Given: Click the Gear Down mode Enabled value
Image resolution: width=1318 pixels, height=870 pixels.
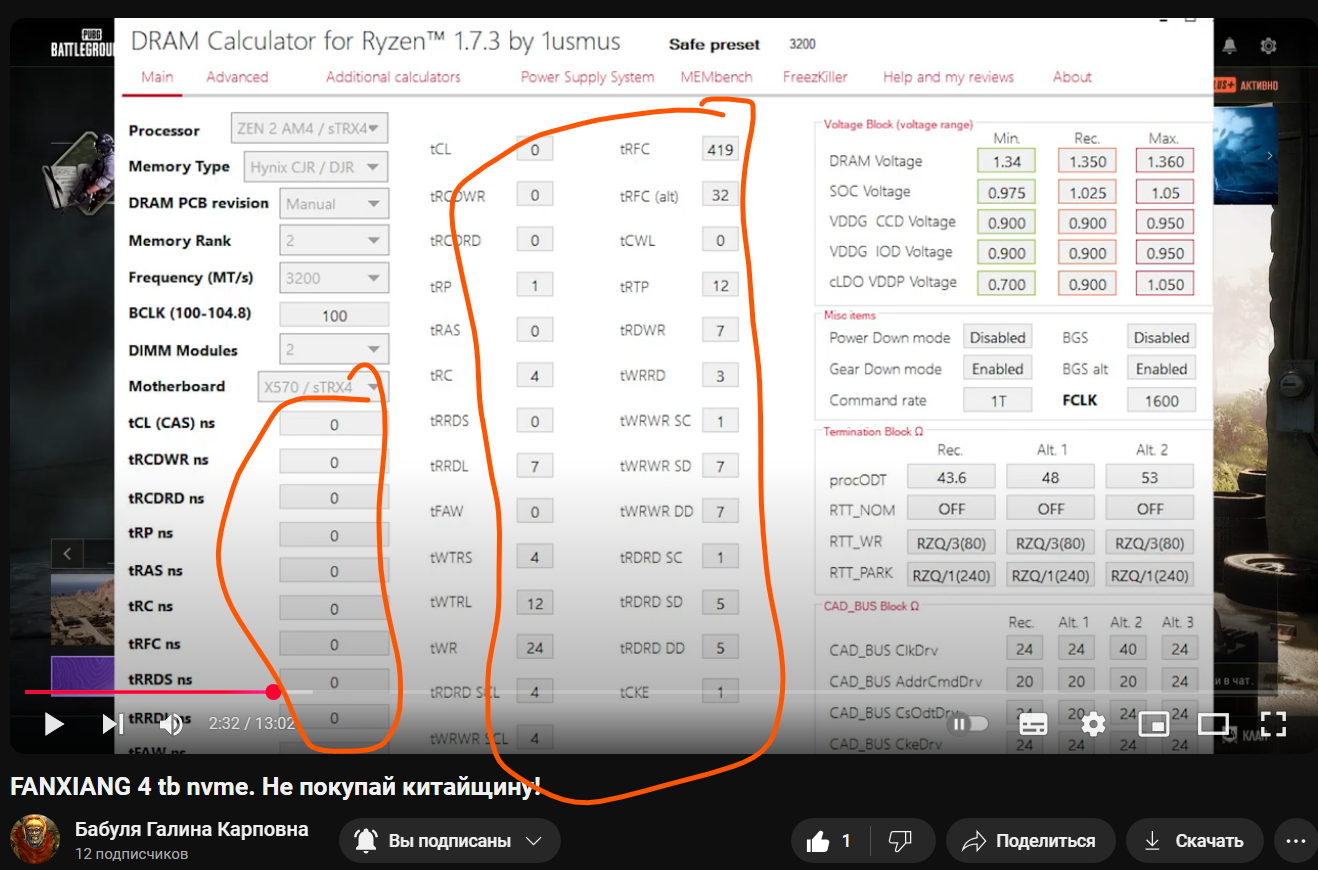Looking at the screenshot, I should click(x=998, y=369).
